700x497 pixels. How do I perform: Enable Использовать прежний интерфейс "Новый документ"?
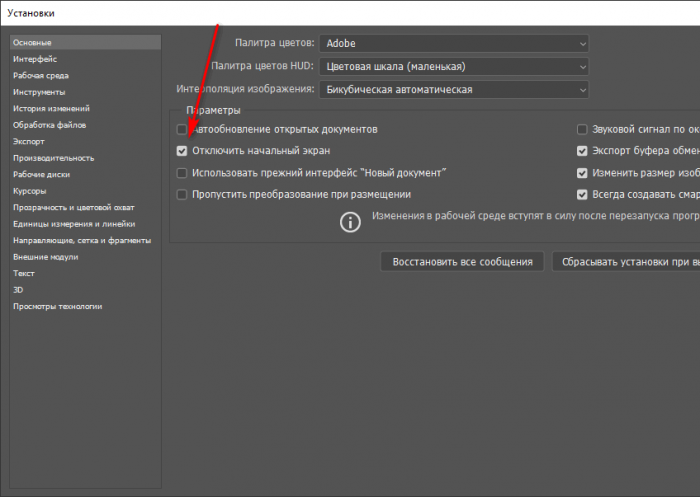(x=182, y=173)
